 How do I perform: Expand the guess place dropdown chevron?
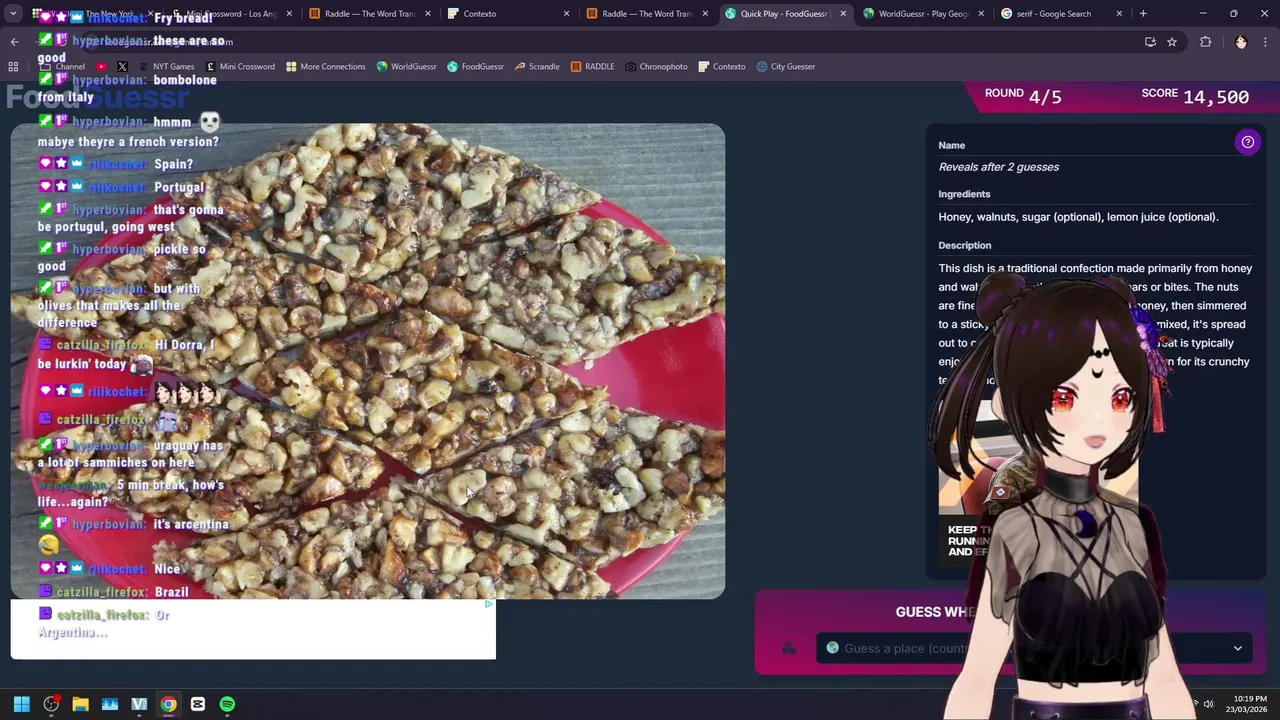(x=1237, y=648)
